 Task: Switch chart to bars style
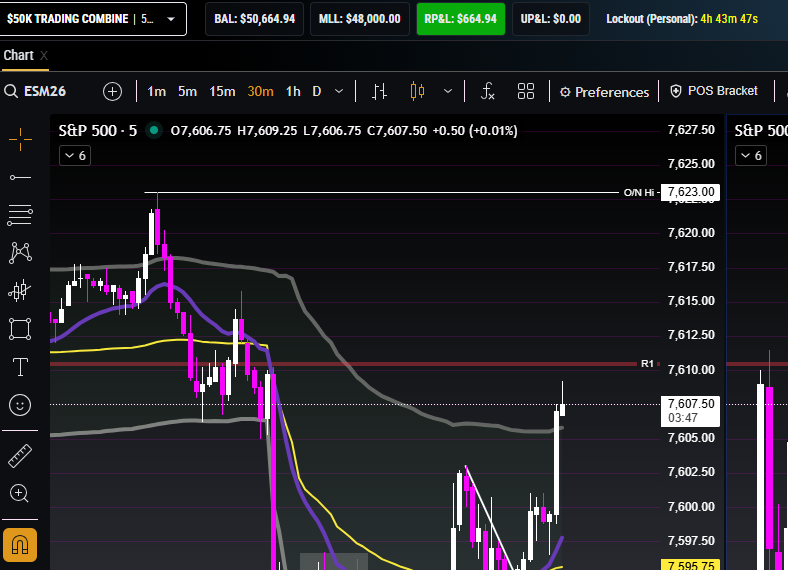click(x=379, y=91)
